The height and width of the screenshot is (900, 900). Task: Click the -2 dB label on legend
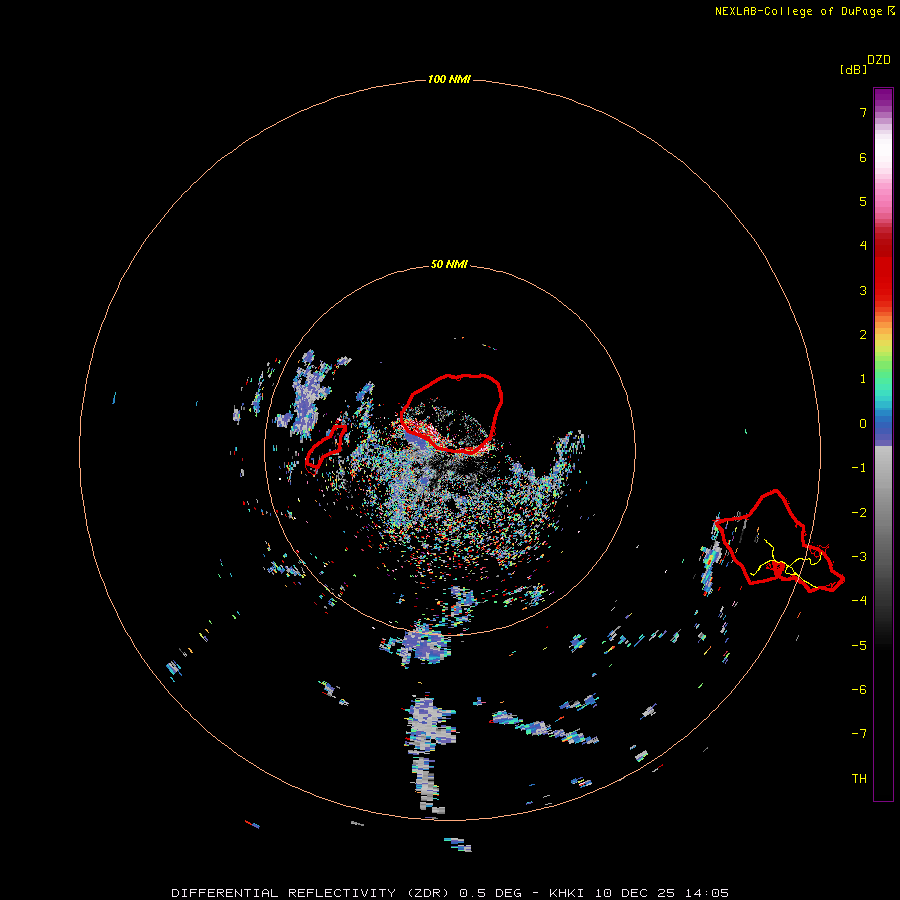(859, 513)
